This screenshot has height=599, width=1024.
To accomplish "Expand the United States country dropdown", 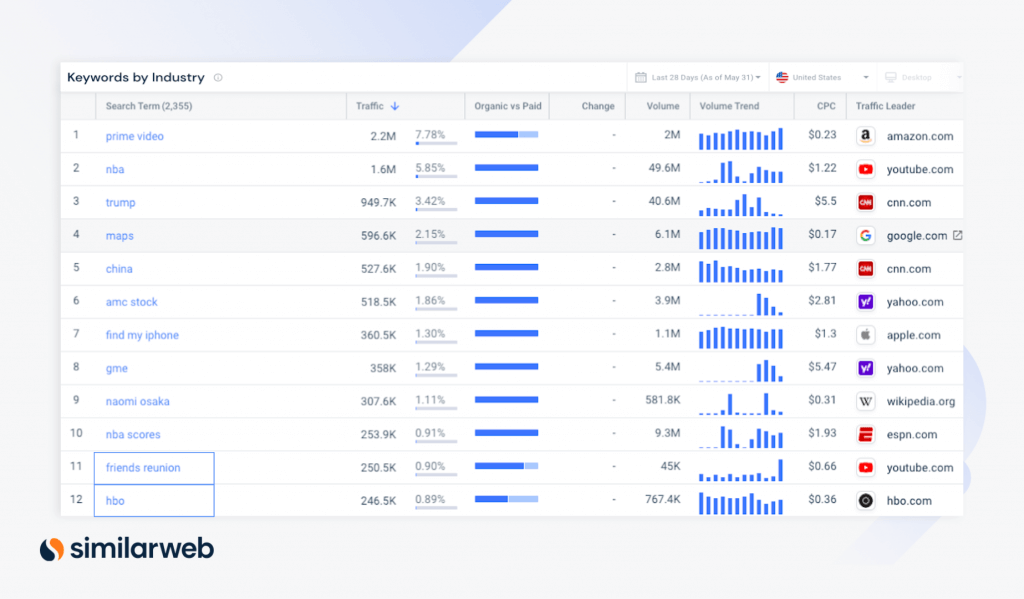I will point(823,77).
